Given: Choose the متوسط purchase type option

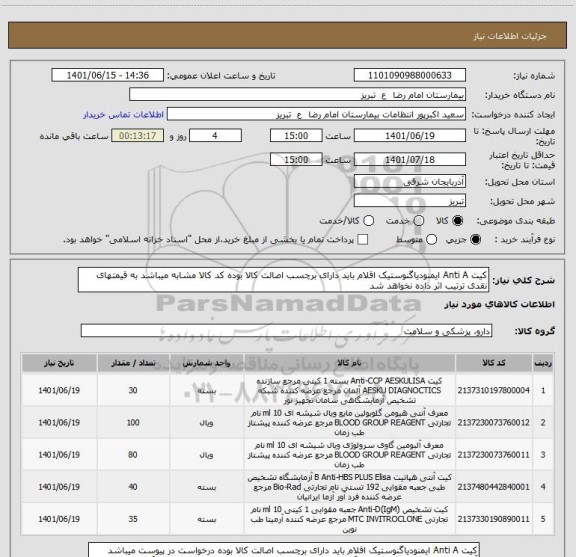Looking at the screenshot, I should 431,240.
